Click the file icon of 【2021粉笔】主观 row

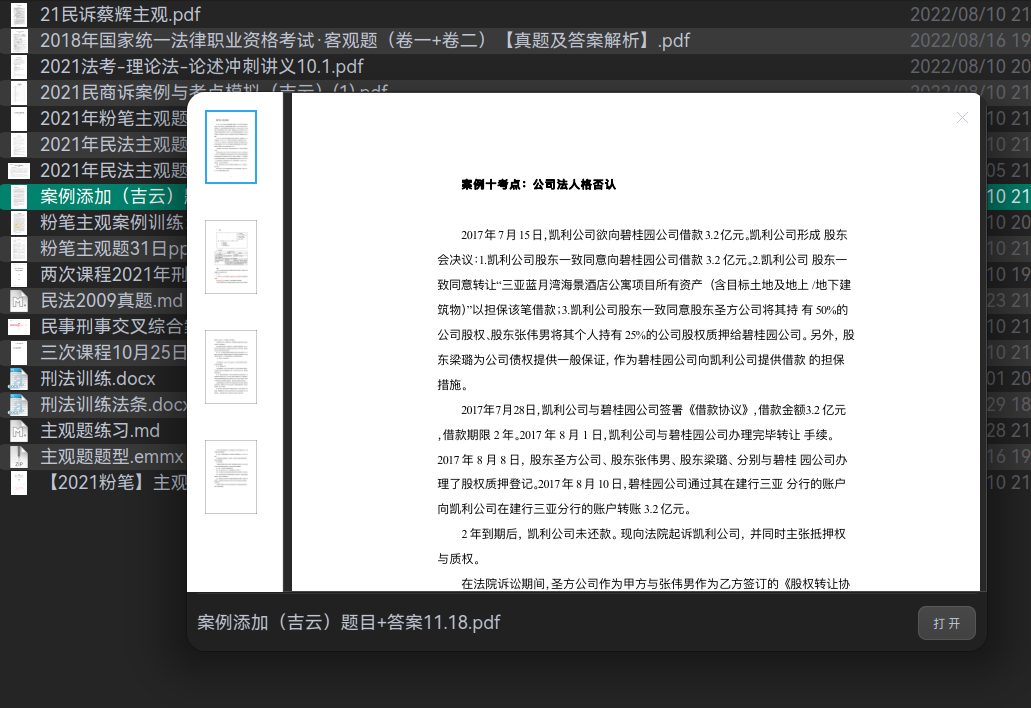[x=19, y=483]
